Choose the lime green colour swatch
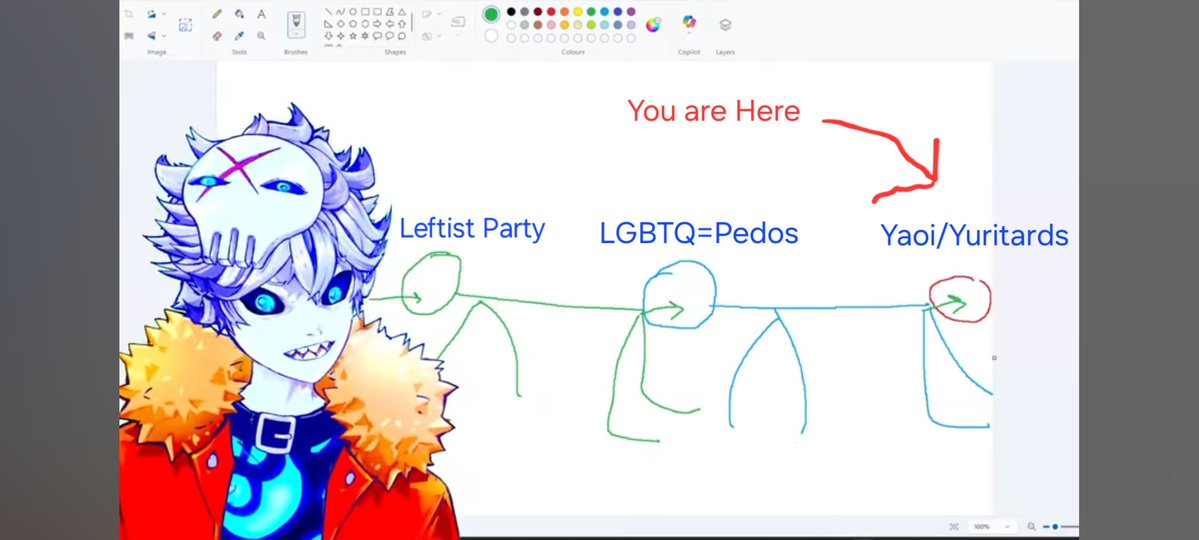 click(591, 25)
